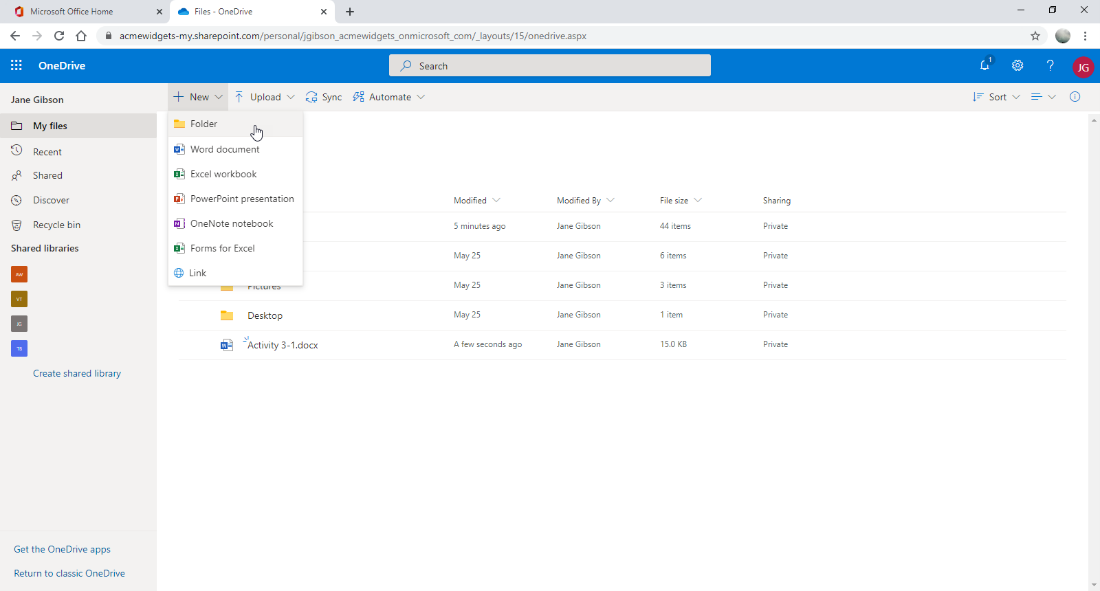Open the help question mark icon
The width and height of the screenshot is (1100, 591).
click(x=1049, y=65)
